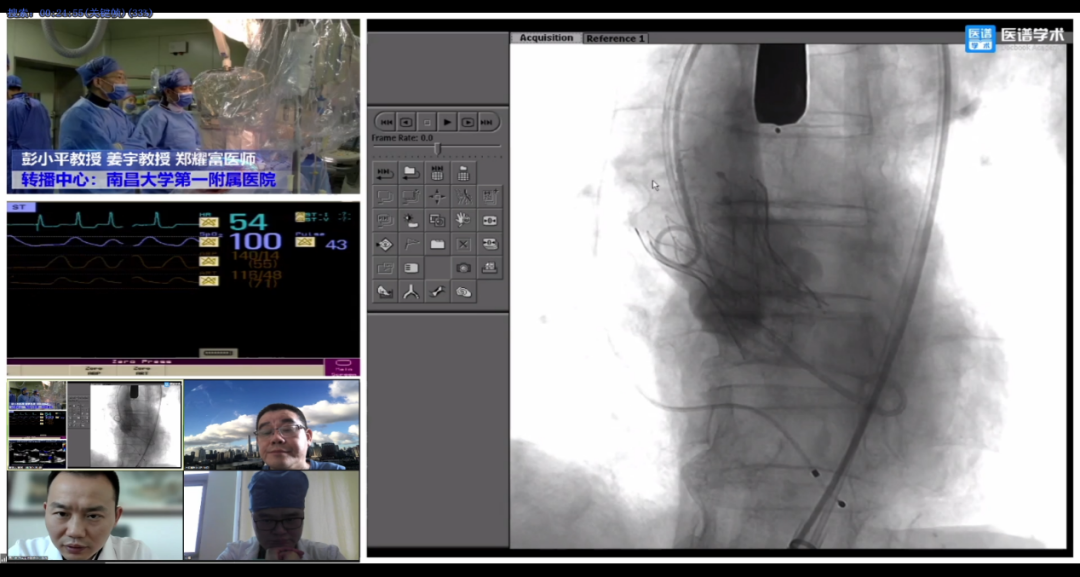Click the HR alarm bell icon
Viewport: 1080px width, 577px height.
pyautogui.click(x=208, y=222)
